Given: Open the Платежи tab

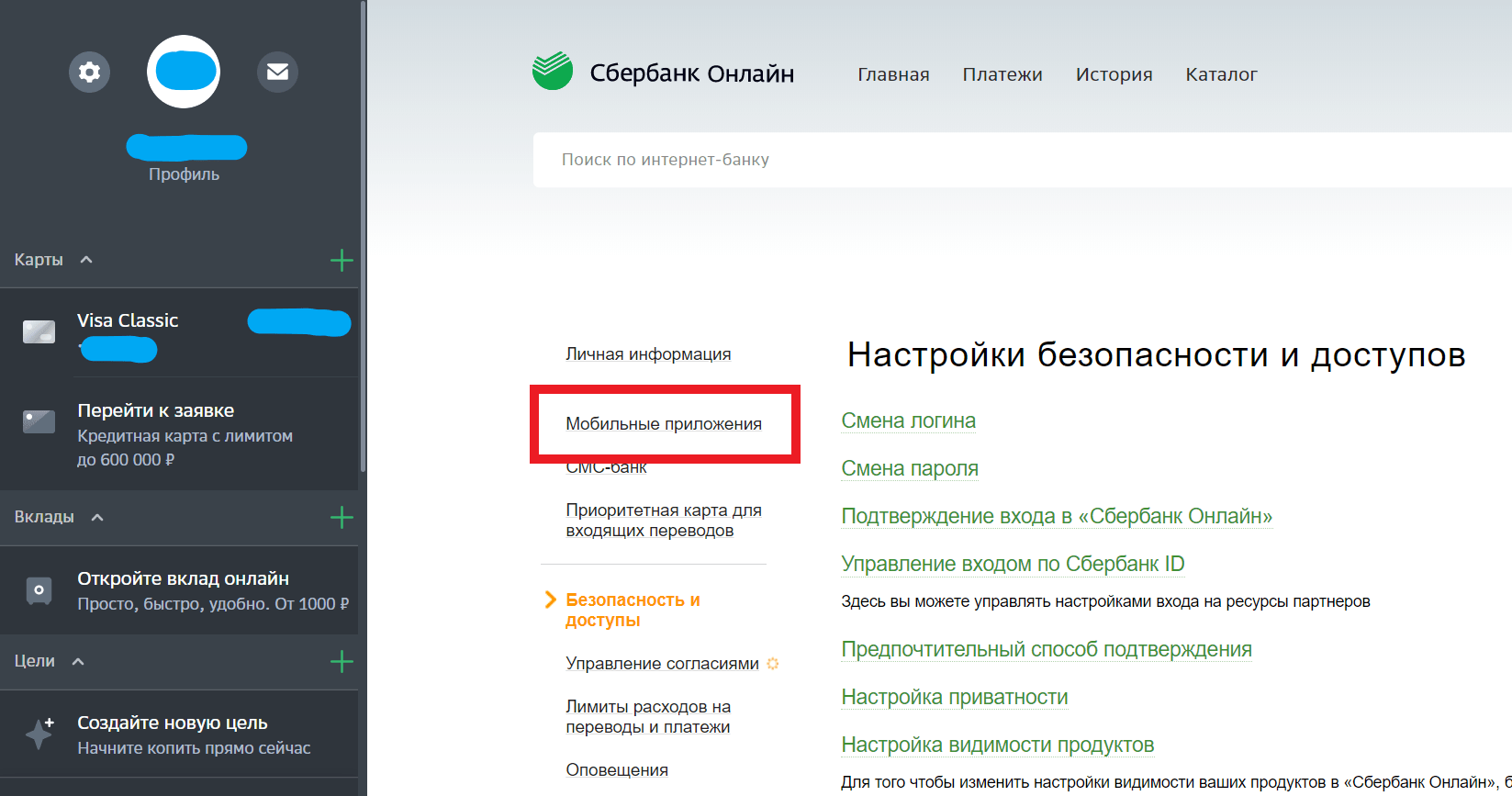Looking at the screenshot, I should pos(1002,74).
